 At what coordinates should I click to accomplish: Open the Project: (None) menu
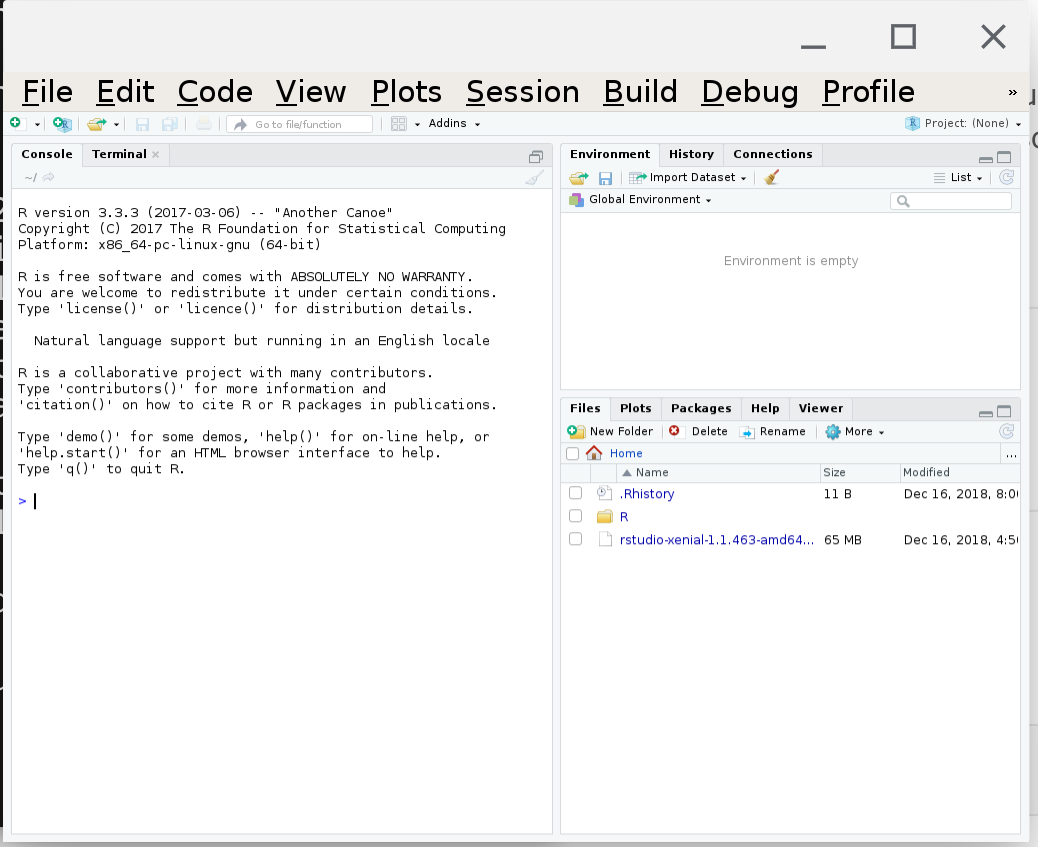click(x=963, y=123)
